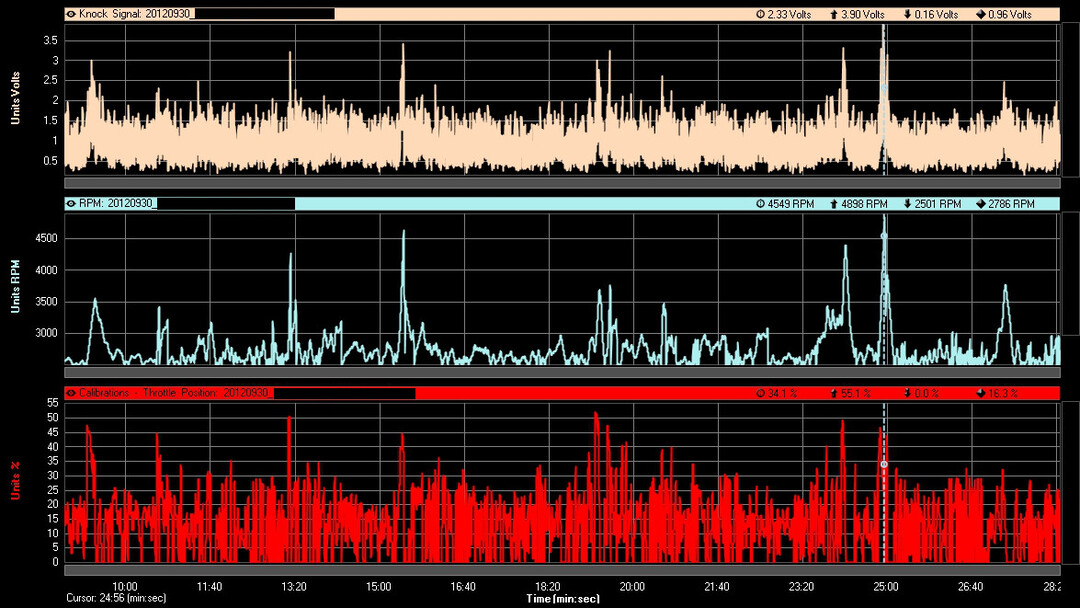Toggle the Knock Signal eye icon
1080x608 pixels.
click(71, 15)
